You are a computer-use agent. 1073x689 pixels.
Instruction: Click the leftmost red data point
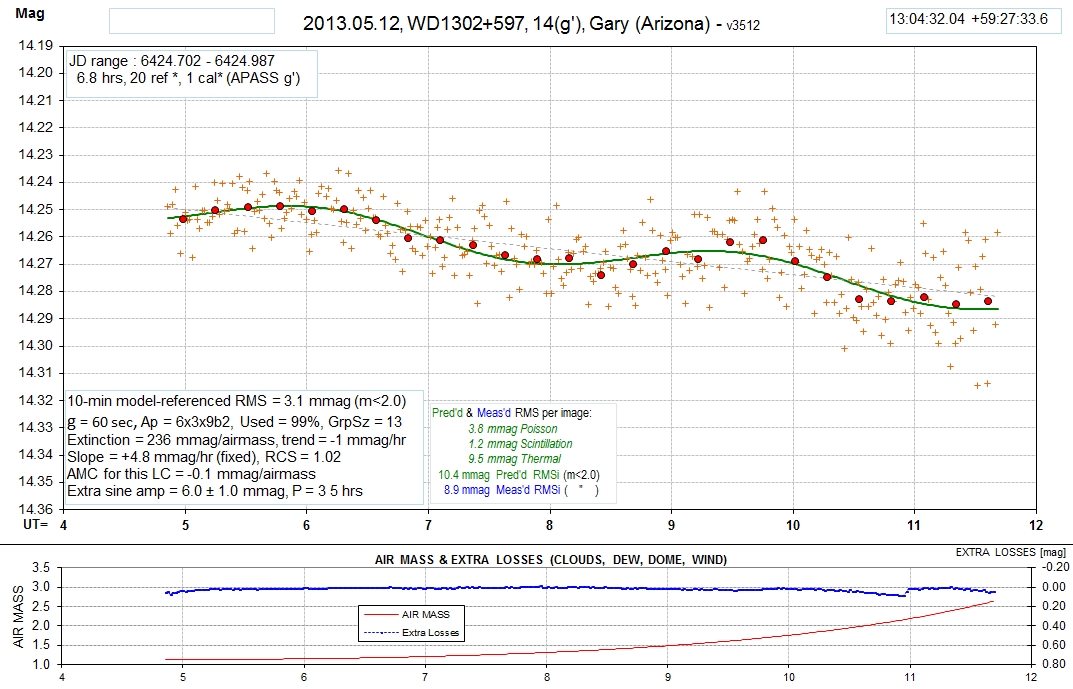pos(183,218)
